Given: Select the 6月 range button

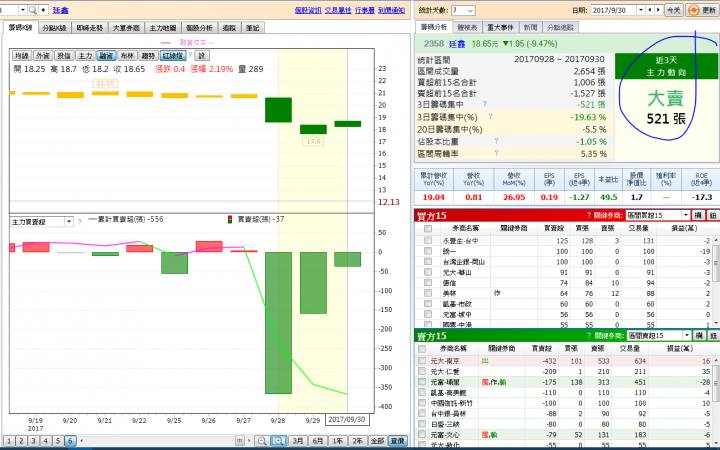Looking at the screenshot, I should coord(318,441).
